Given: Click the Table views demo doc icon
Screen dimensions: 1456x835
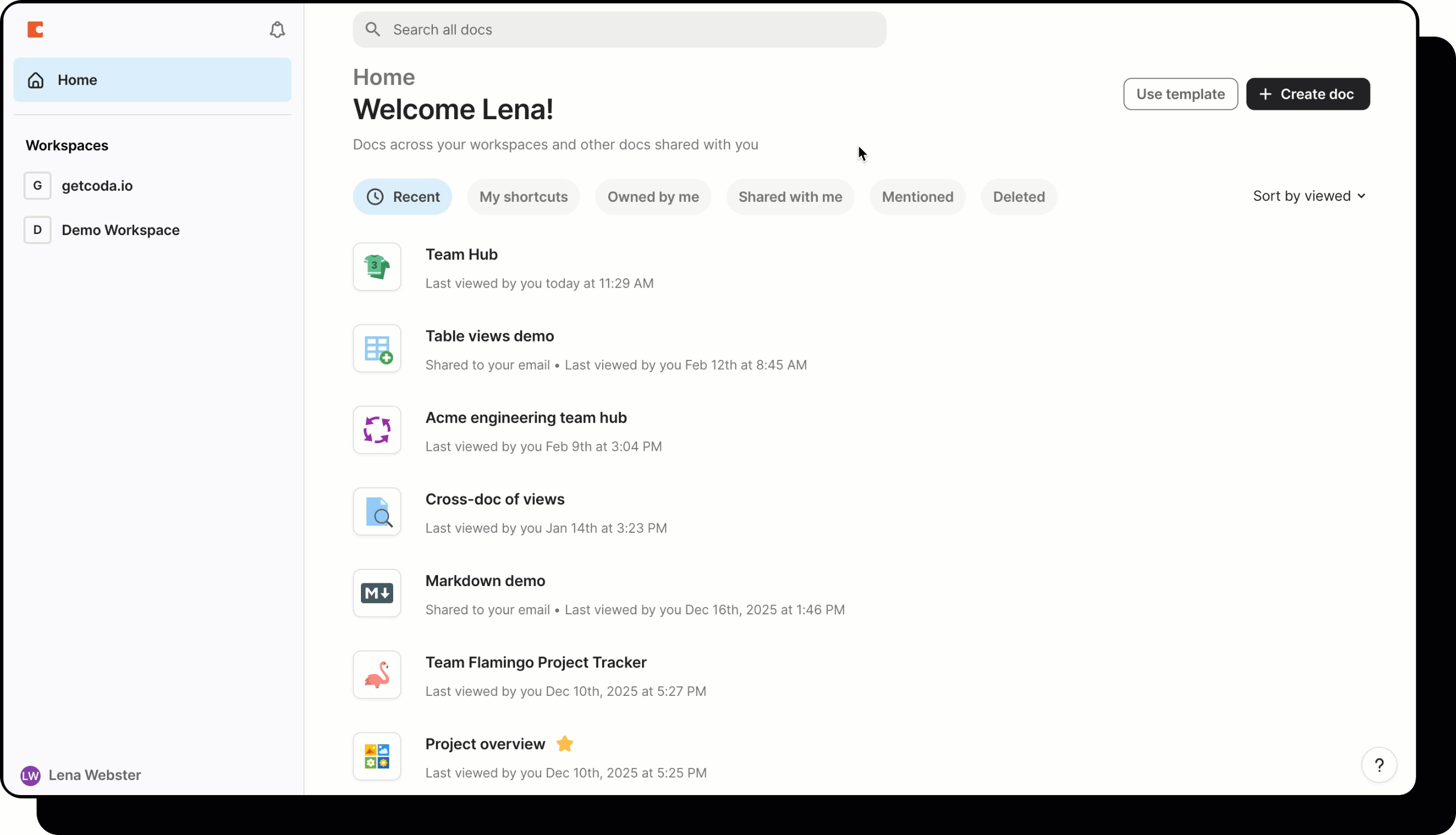Looking at the screenshot, I should (x=377, y=348).
